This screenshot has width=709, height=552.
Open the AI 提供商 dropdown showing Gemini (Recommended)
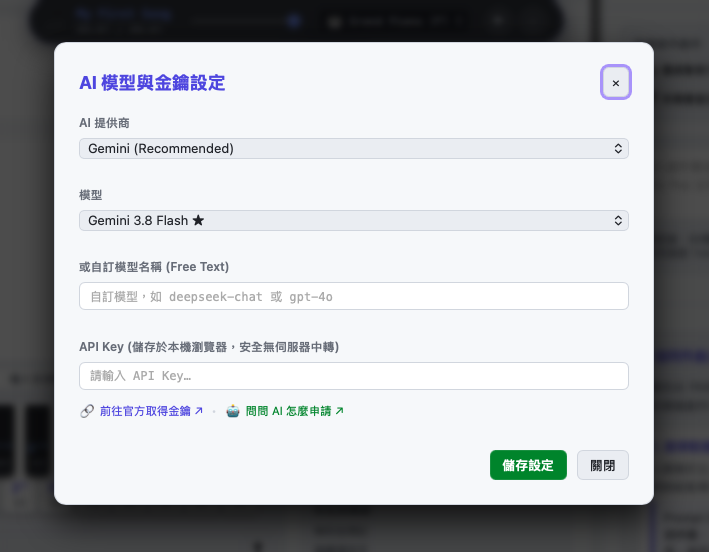point(354,149)
